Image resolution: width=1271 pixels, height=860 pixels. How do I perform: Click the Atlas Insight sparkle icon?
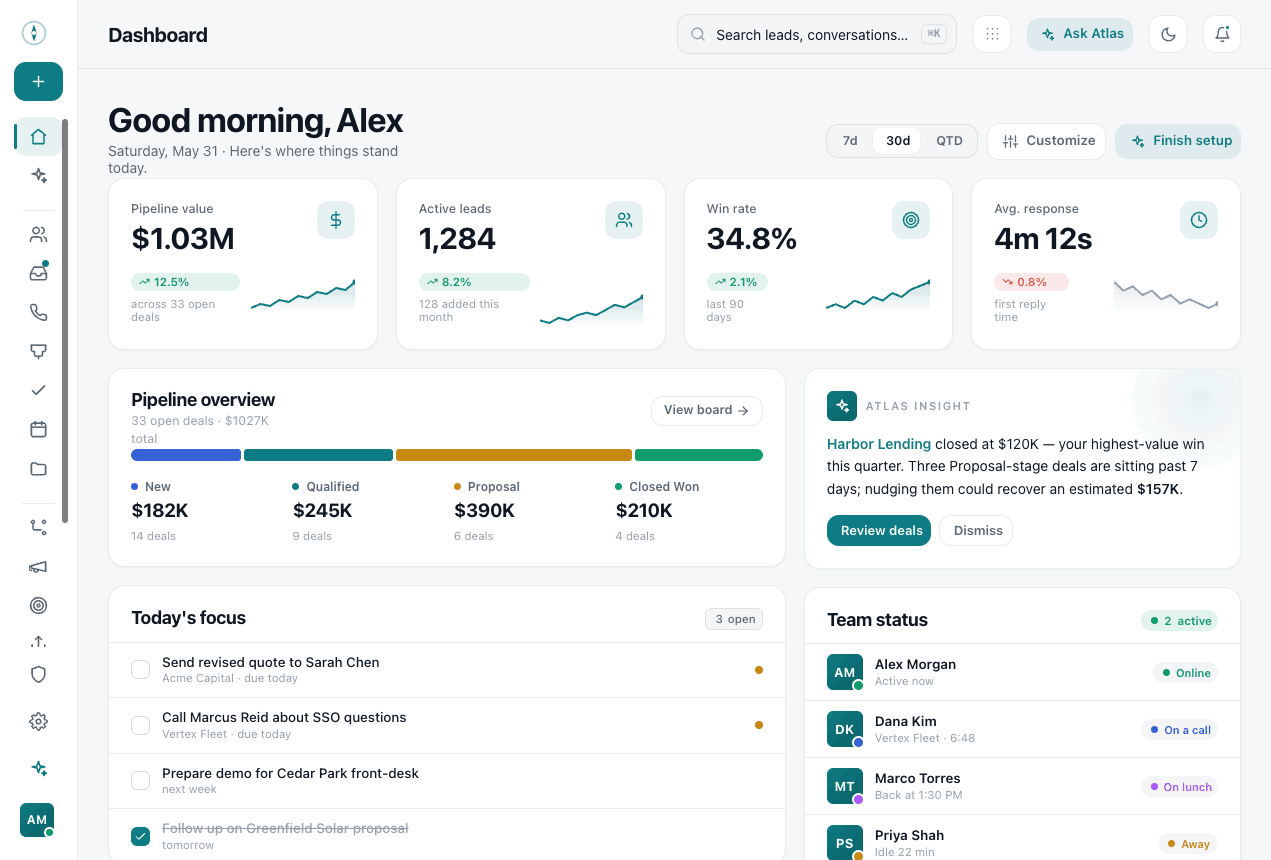coord(842,406)
